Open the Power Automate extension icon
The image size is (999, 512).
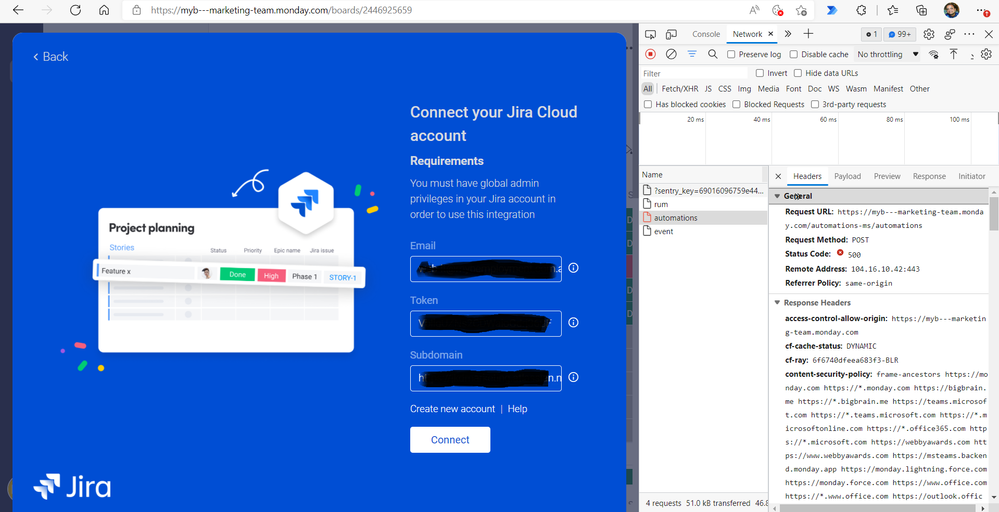[832, 10]
